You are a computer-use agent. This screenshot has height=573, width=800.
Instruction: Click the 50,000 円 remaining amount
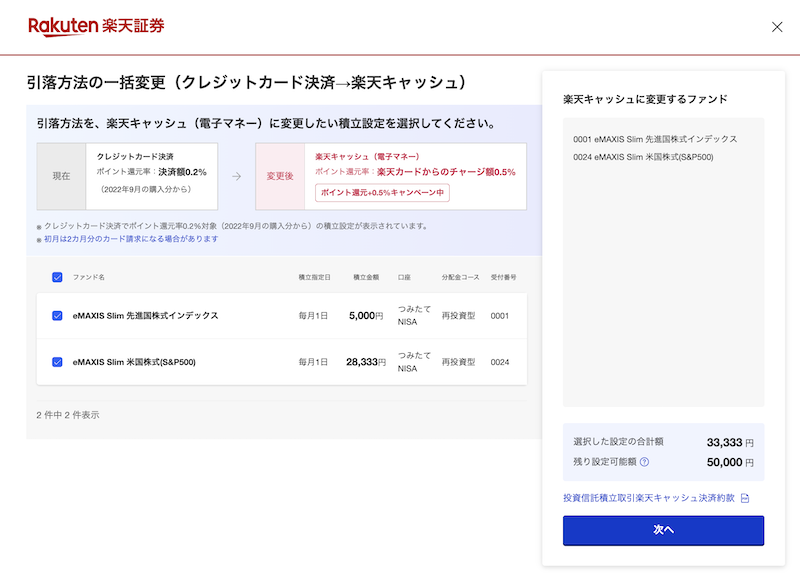point(730,462)
